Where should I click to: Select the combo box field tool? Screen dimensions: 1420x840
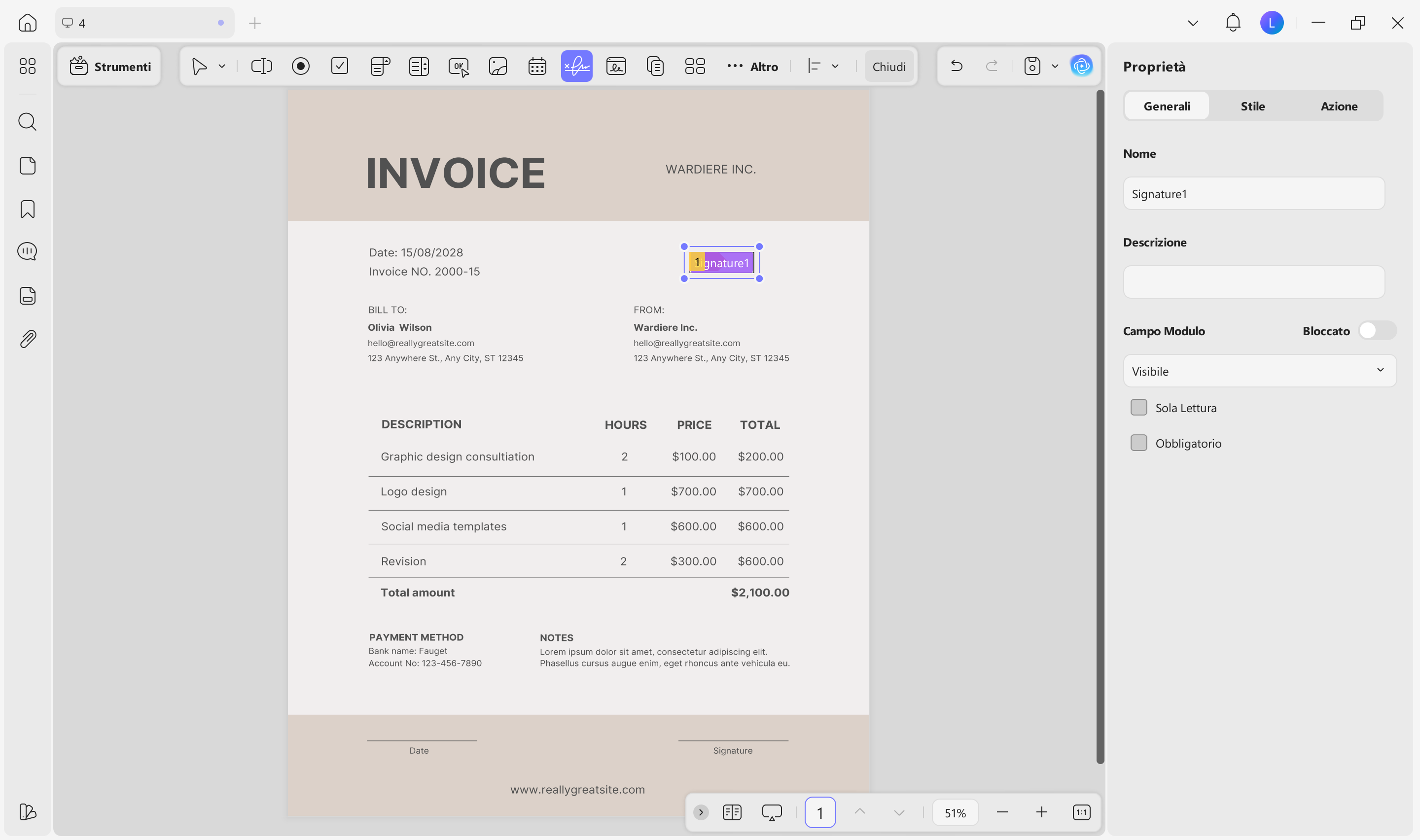(380, 66)
